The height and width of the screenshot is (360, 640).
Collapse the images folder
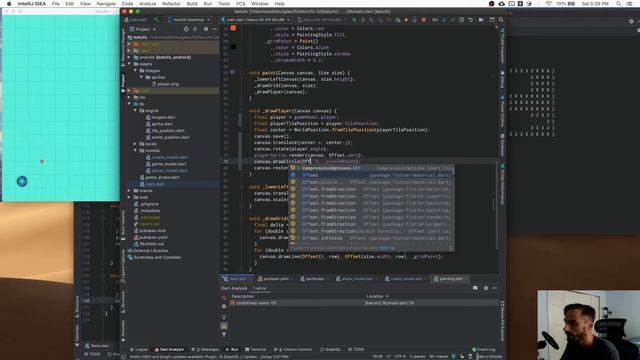click(136, 71)
